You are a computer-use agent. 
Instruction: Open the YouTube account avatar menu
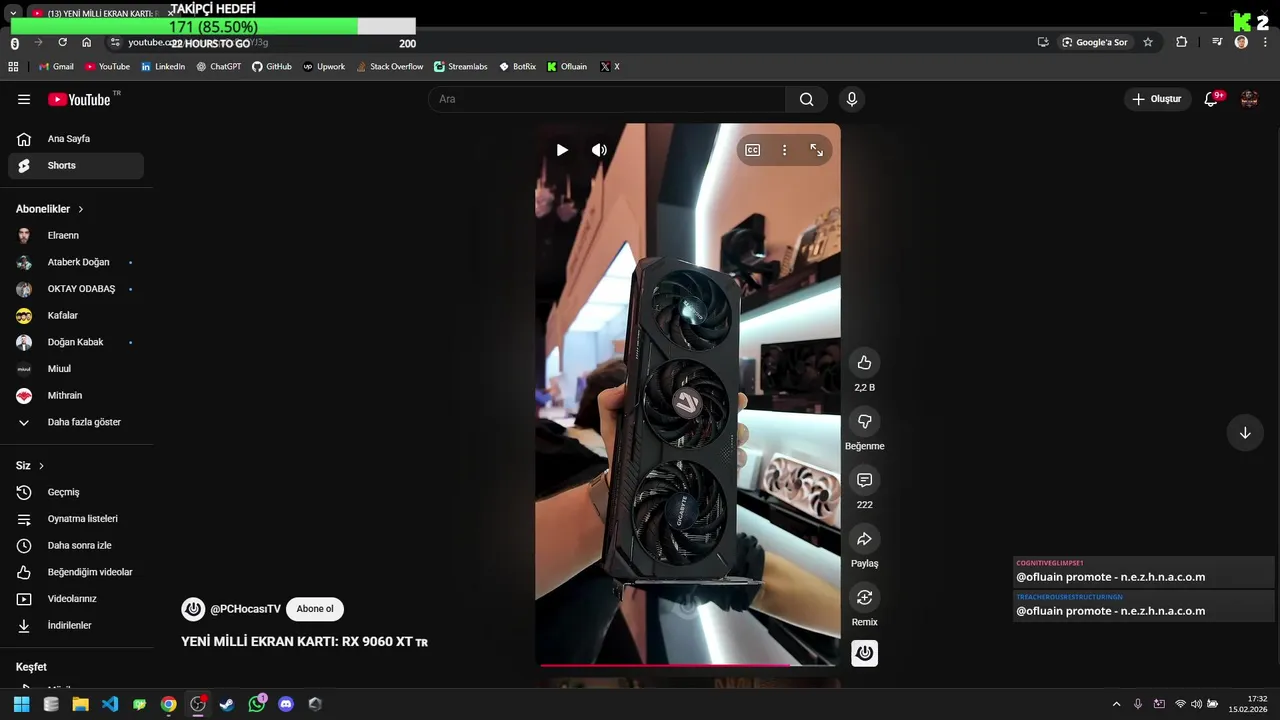pos(1249,99)
